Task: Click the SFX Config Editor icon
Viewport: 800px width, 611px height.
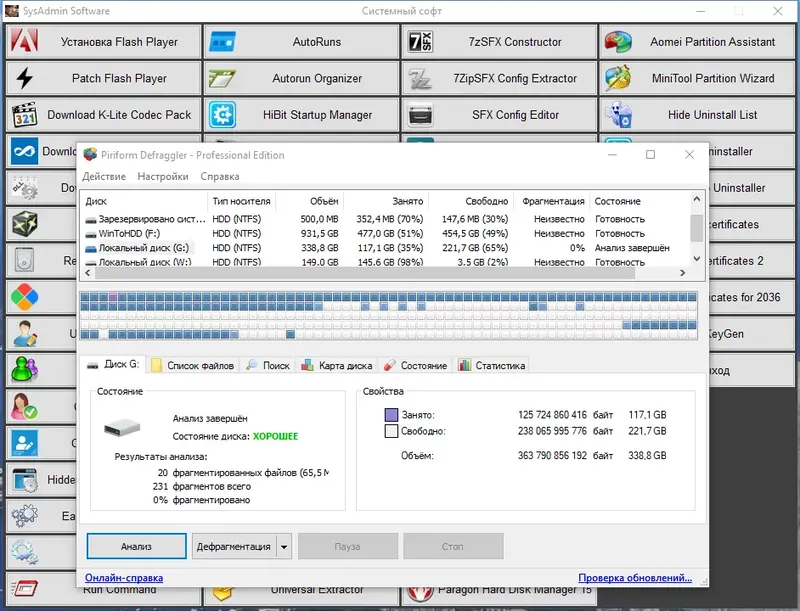Action: [420, 115]
